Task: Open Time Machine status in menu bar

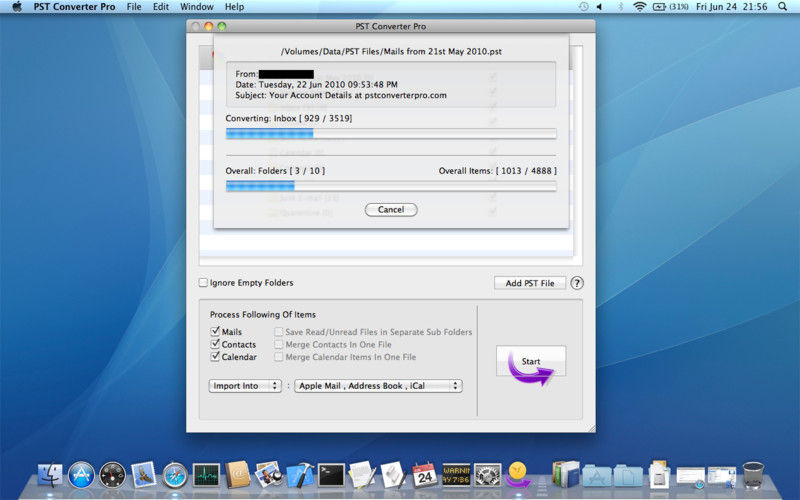Action: [x=584, y=7]
